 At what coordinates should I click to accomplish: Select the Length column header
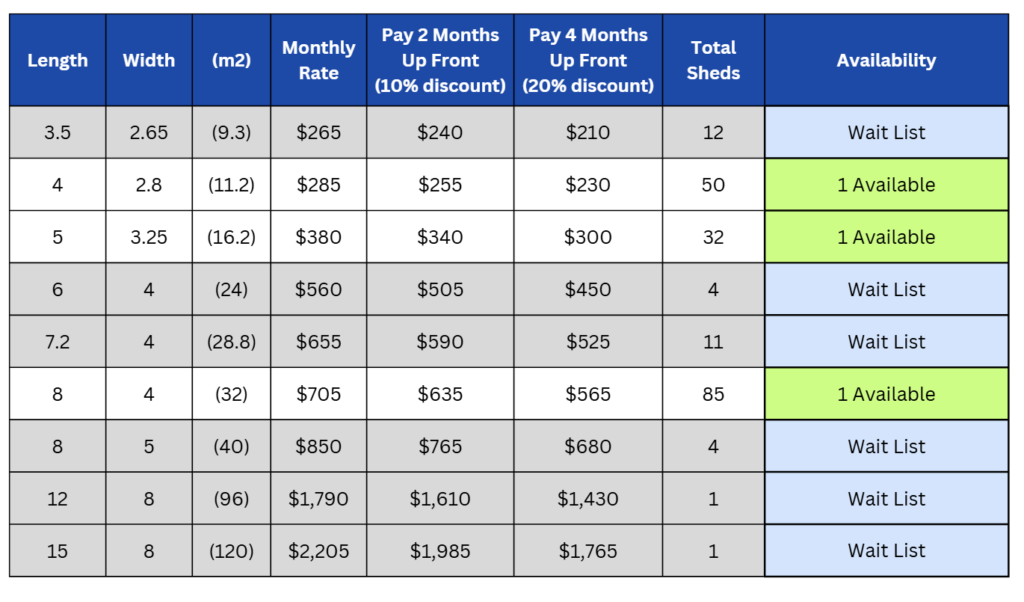click(58, 60)
